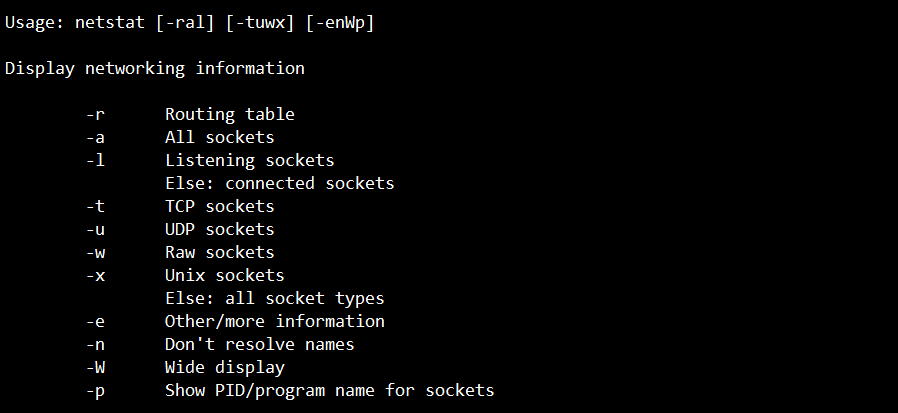Click the "-u" flag

[x=95, y=230]
